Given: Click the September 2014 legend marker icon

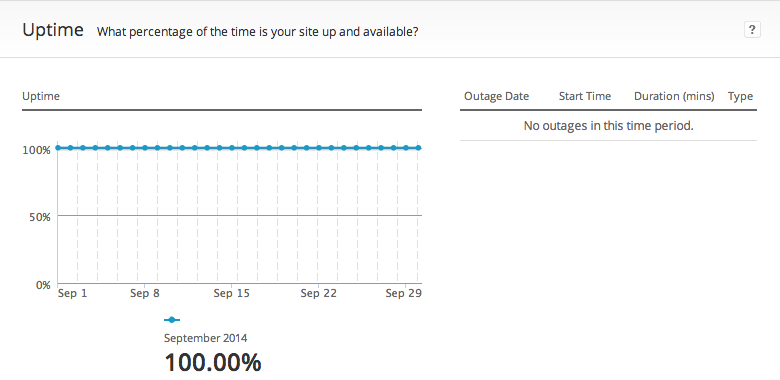Looking at the screenshot, I should (172, 320).
